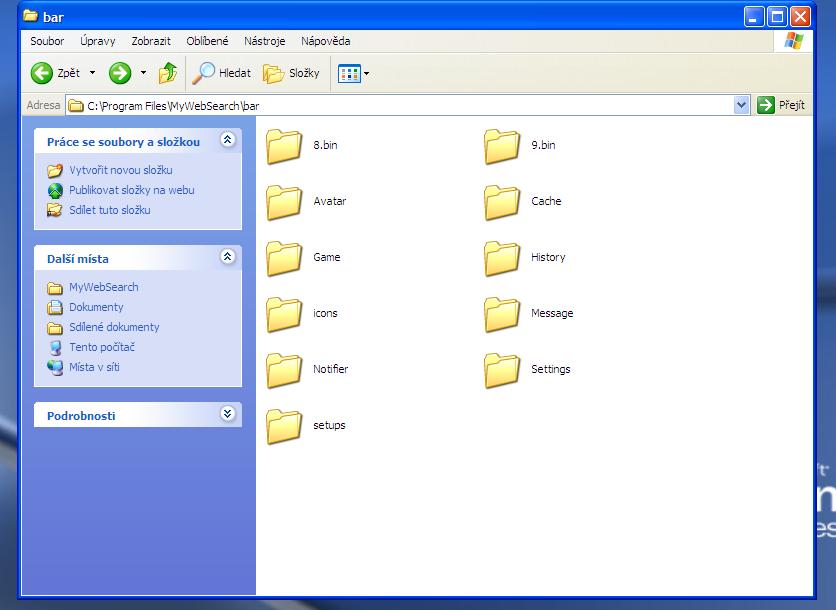Go up one folder level icon
The image size is (836, 610).
pos(168,73)
